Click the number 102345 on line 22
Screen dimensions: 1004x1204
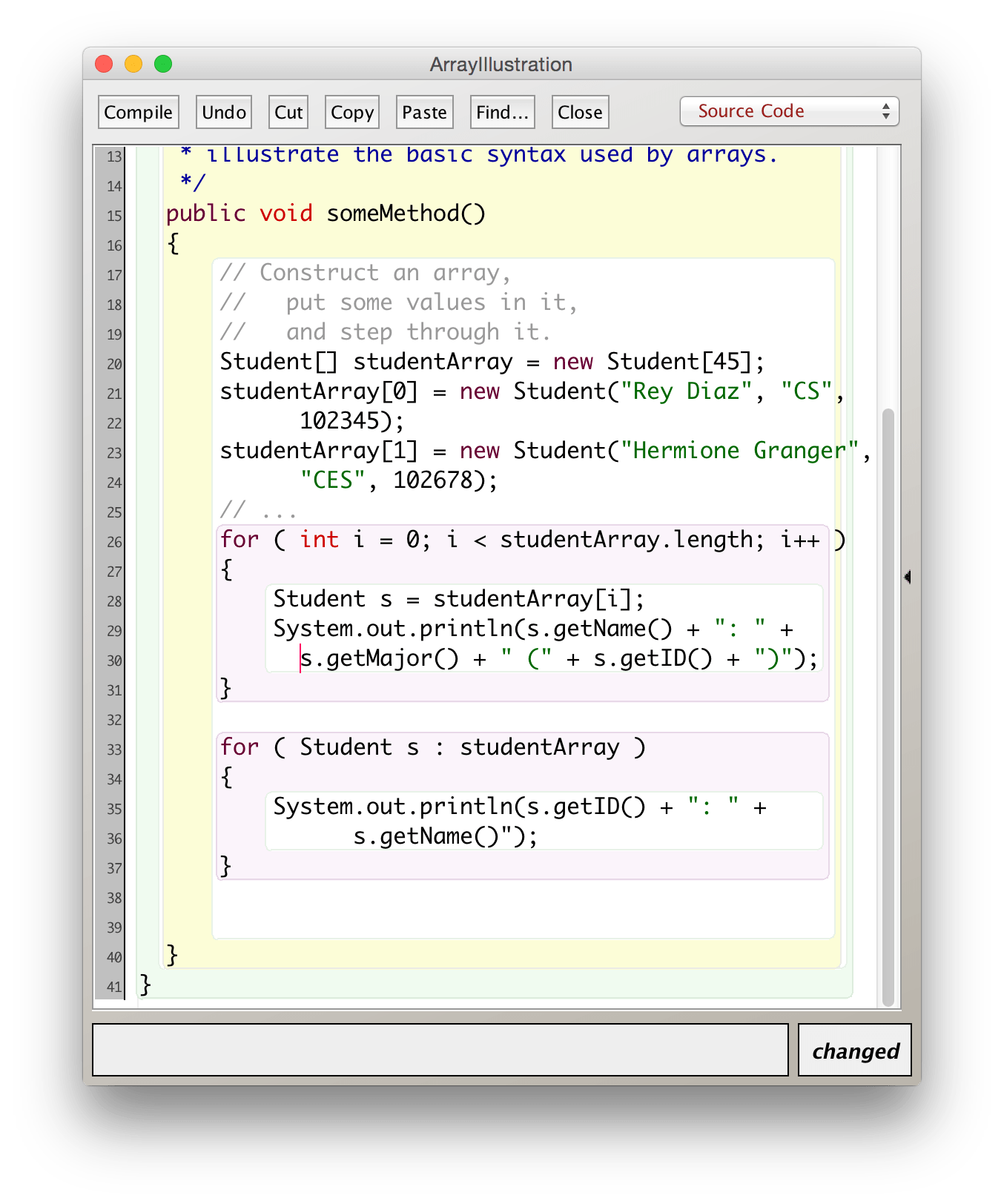coord(340,421)
